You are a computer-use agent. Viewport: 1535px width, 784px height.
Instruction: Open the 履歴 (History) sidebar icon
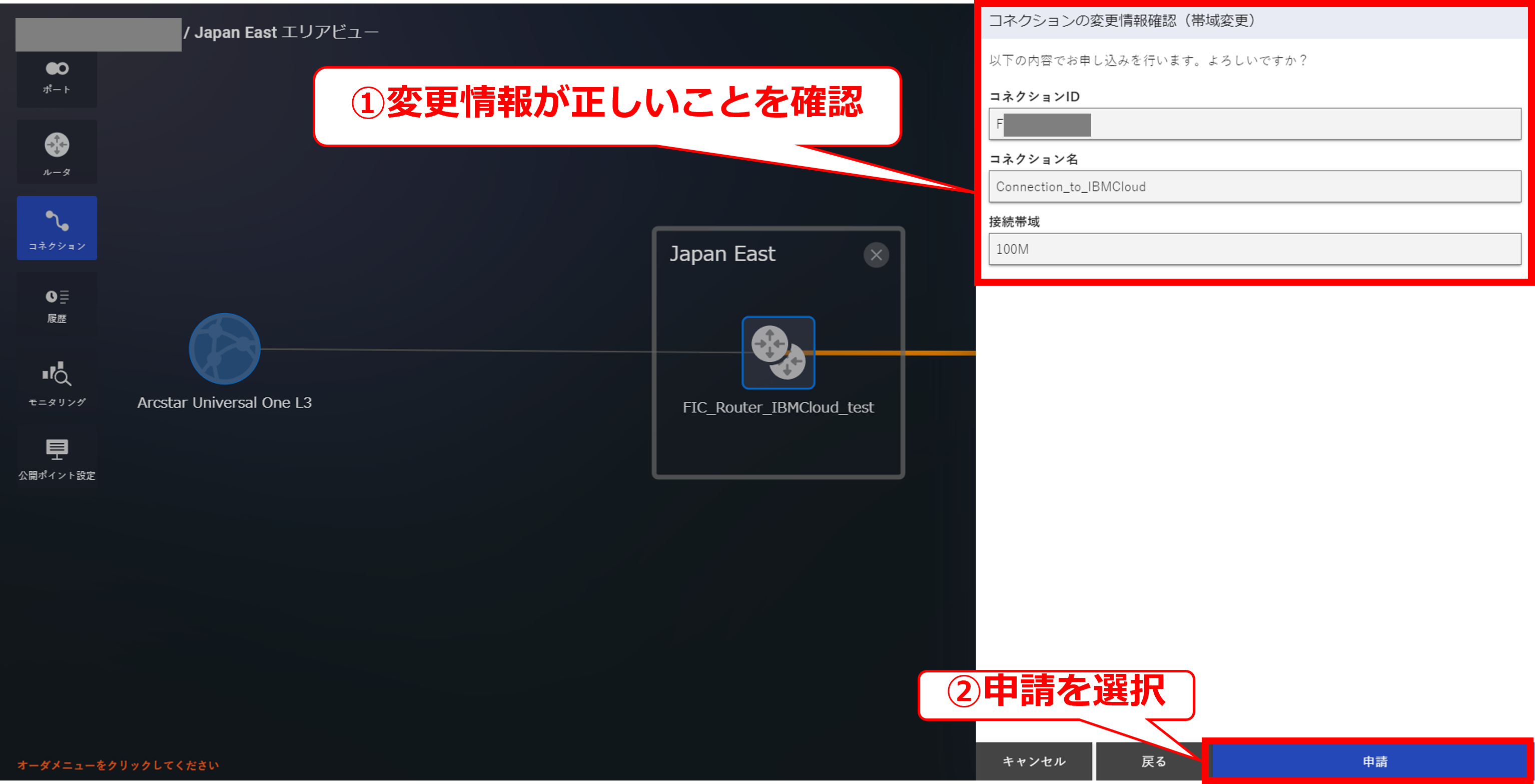tap(57, 305)
